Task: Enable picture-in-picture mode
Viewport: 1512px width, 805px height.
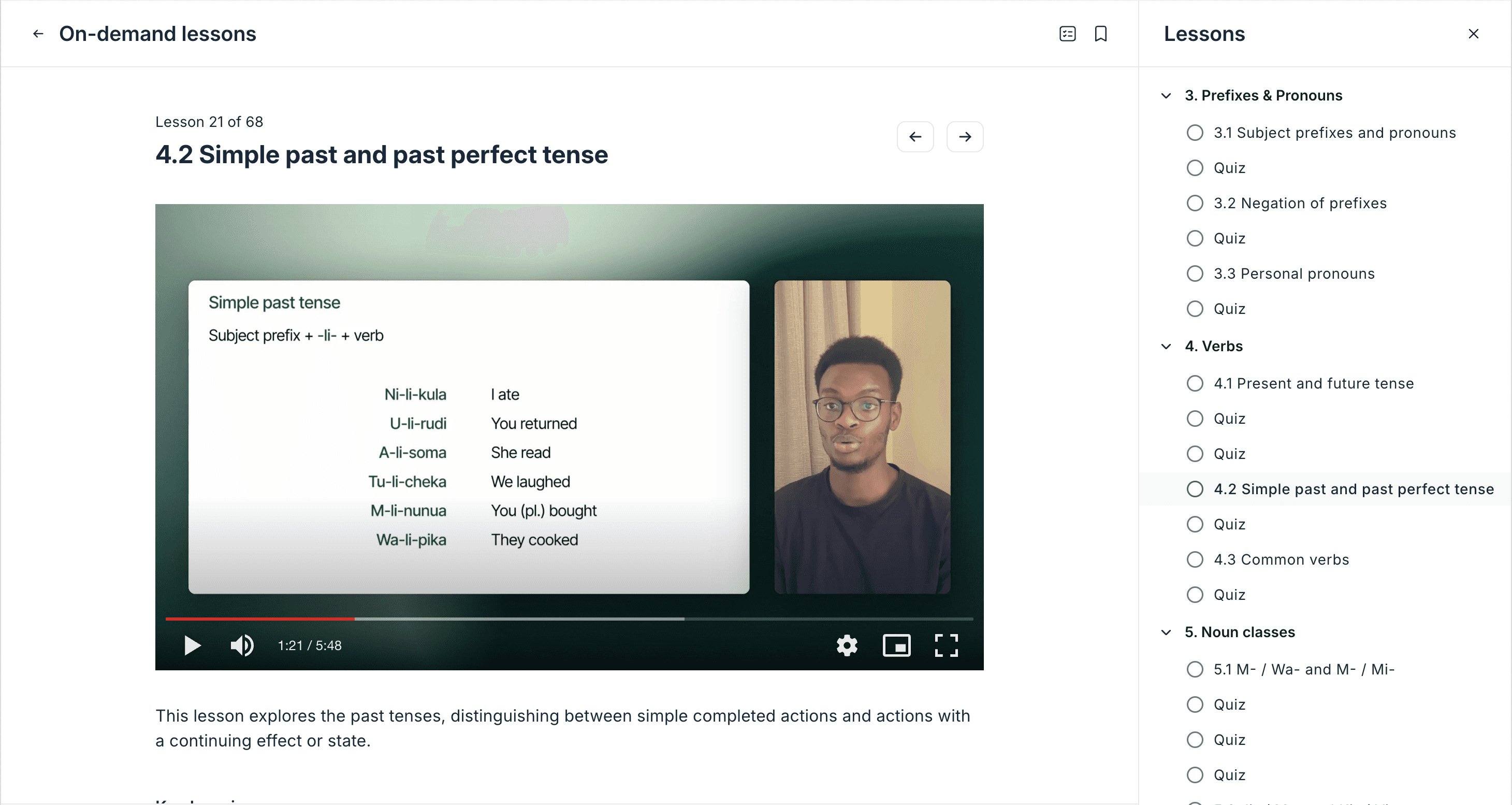Action: click(896, 645)
